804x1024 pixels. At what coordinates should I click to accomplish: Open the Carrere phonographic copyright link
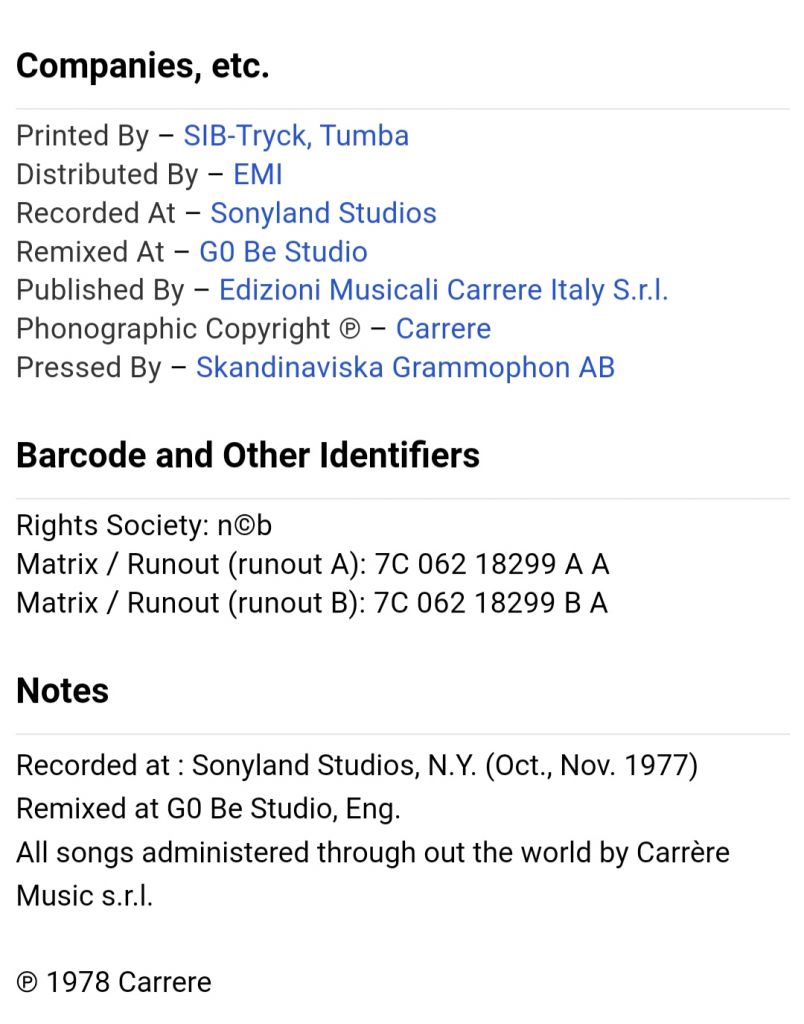coord(443,328)
